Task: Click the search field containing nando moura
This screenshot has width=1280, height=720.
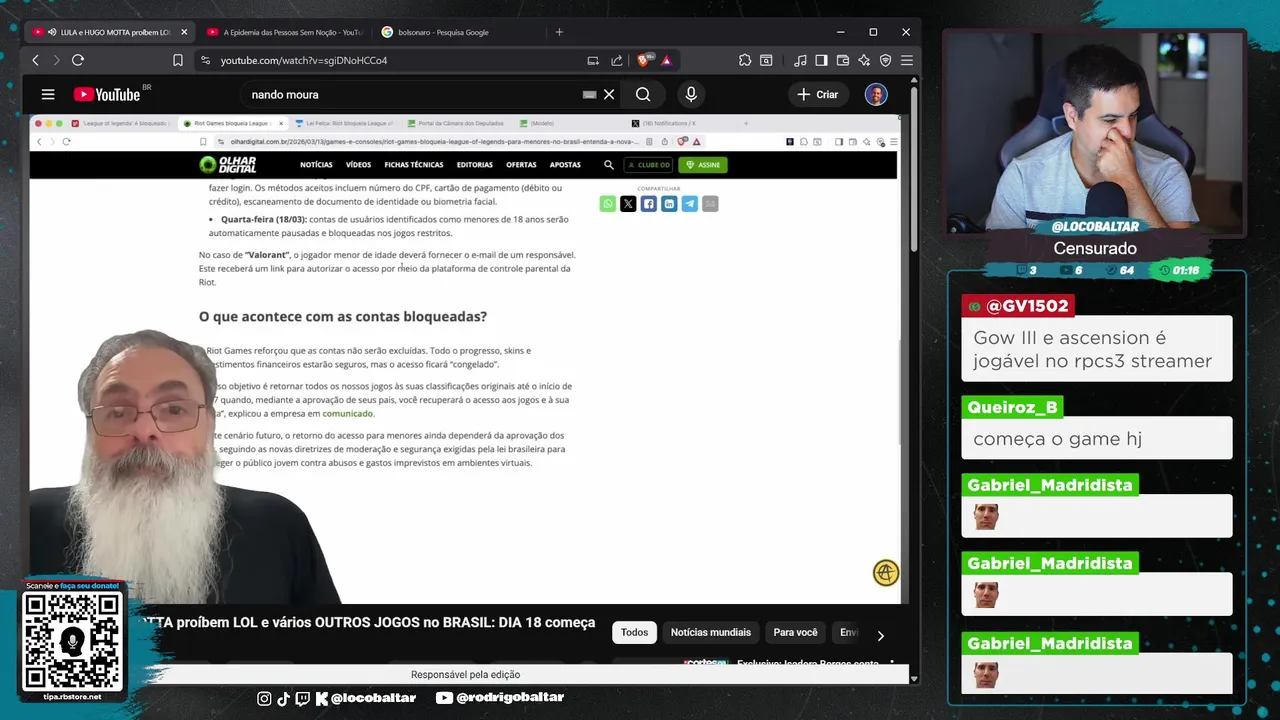Action: 410,94
